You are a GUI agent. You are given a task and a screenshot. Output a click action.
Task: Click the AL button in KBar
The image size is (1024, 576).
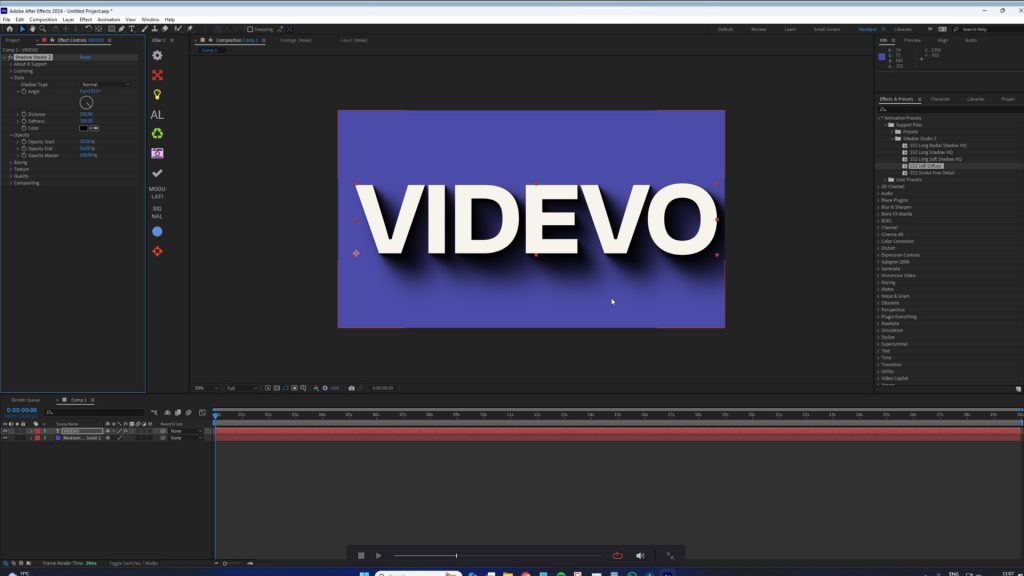[x=157, y=114]
